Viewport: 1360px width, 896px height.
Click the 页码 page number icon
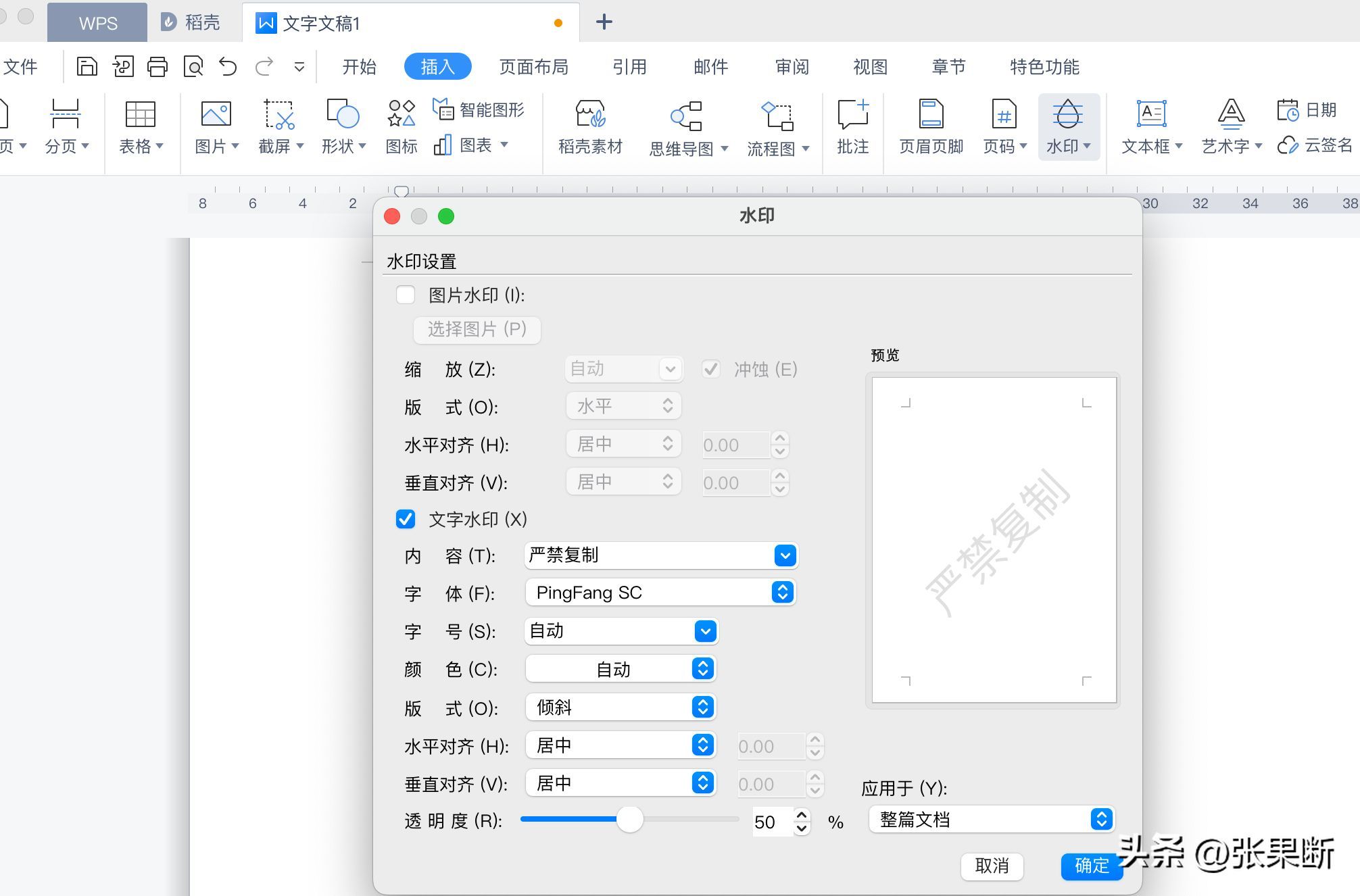pos(1004,114)
